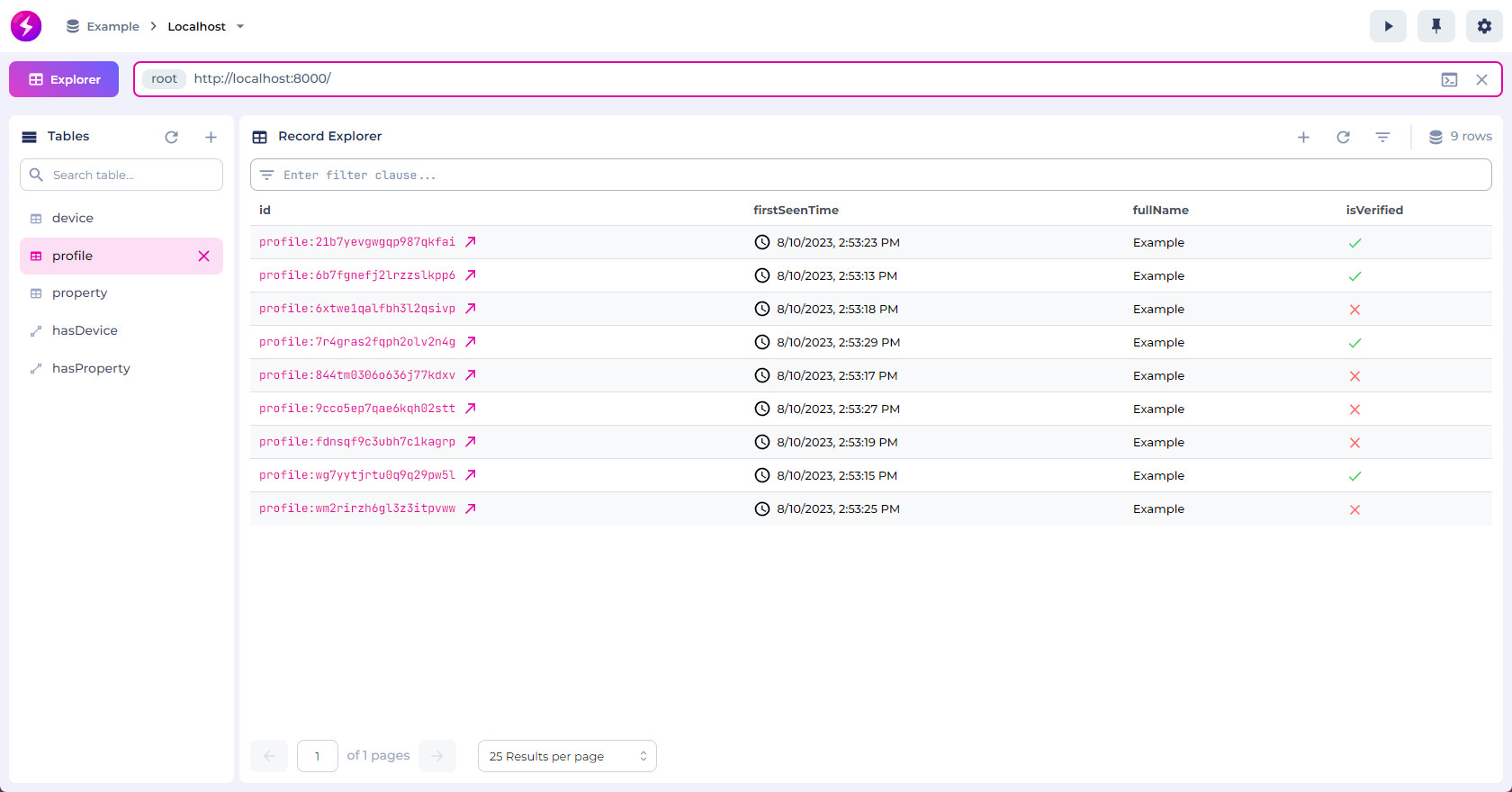Click the id column header
This screenshot has height=792, width=1512.
coord(265,210)
